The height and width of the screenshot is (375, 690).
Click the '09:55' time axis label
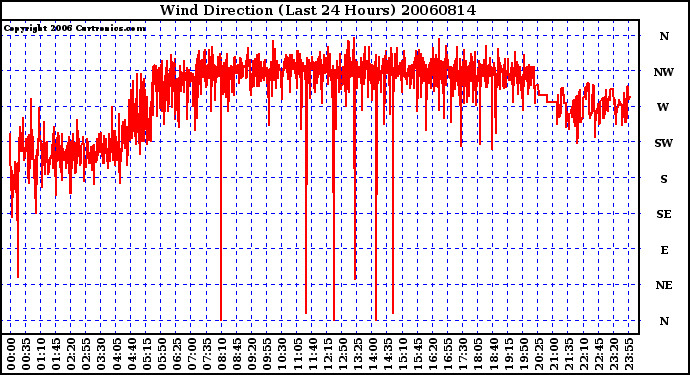pyautogui.click(x=267, y=354)
